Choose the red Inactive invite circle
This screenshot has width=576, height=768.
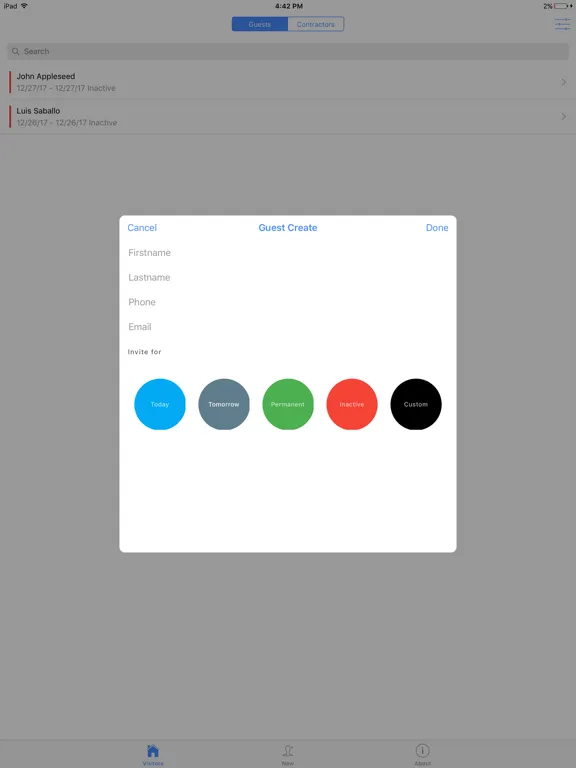tap(352, 404)
